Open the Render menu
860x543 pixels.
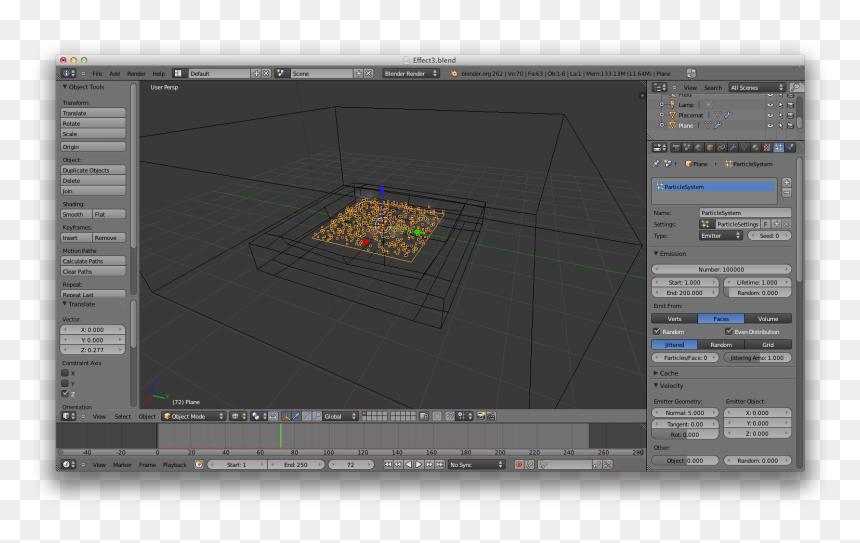tap(136, 73)
